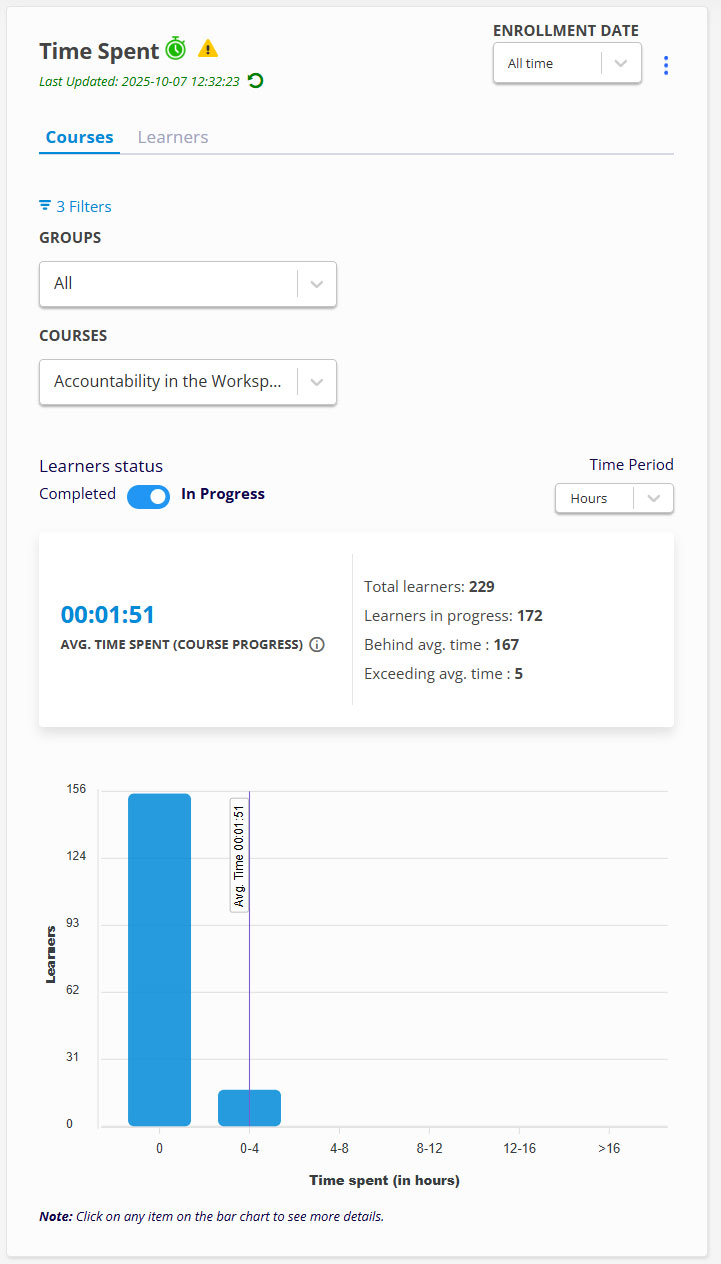Click the filter icon next to 3 Filters
721x1264 pixels.
45,206
